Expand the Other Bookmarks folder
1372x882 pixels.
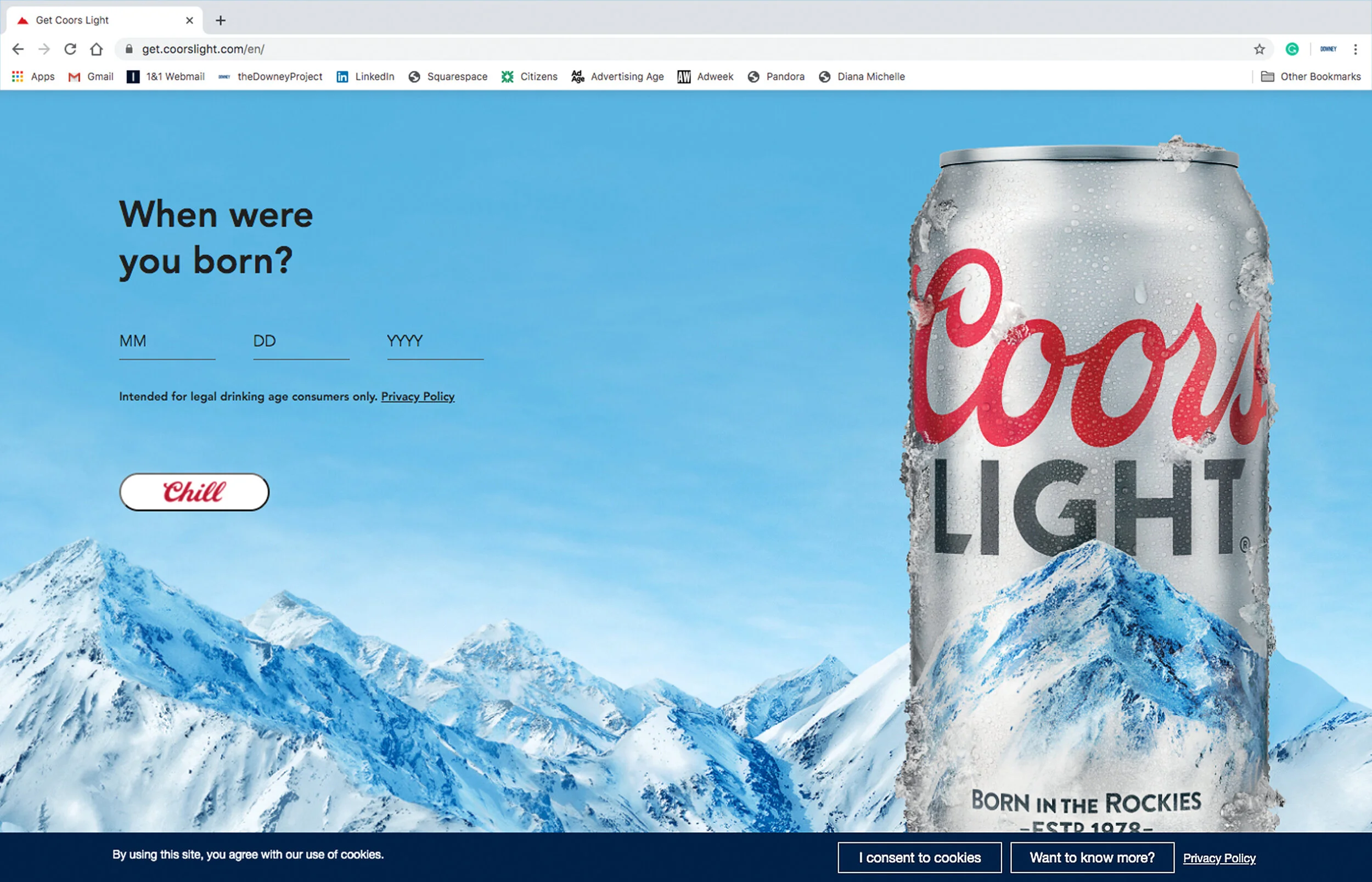pos(1311,77)
